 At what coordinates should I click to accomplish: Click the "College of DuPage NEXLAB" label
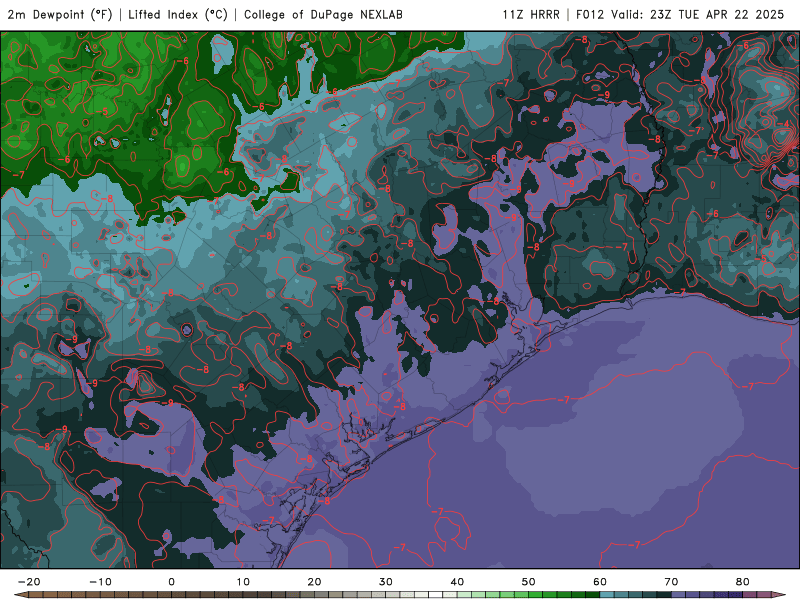pyautogui.click(x=323, y=14)
